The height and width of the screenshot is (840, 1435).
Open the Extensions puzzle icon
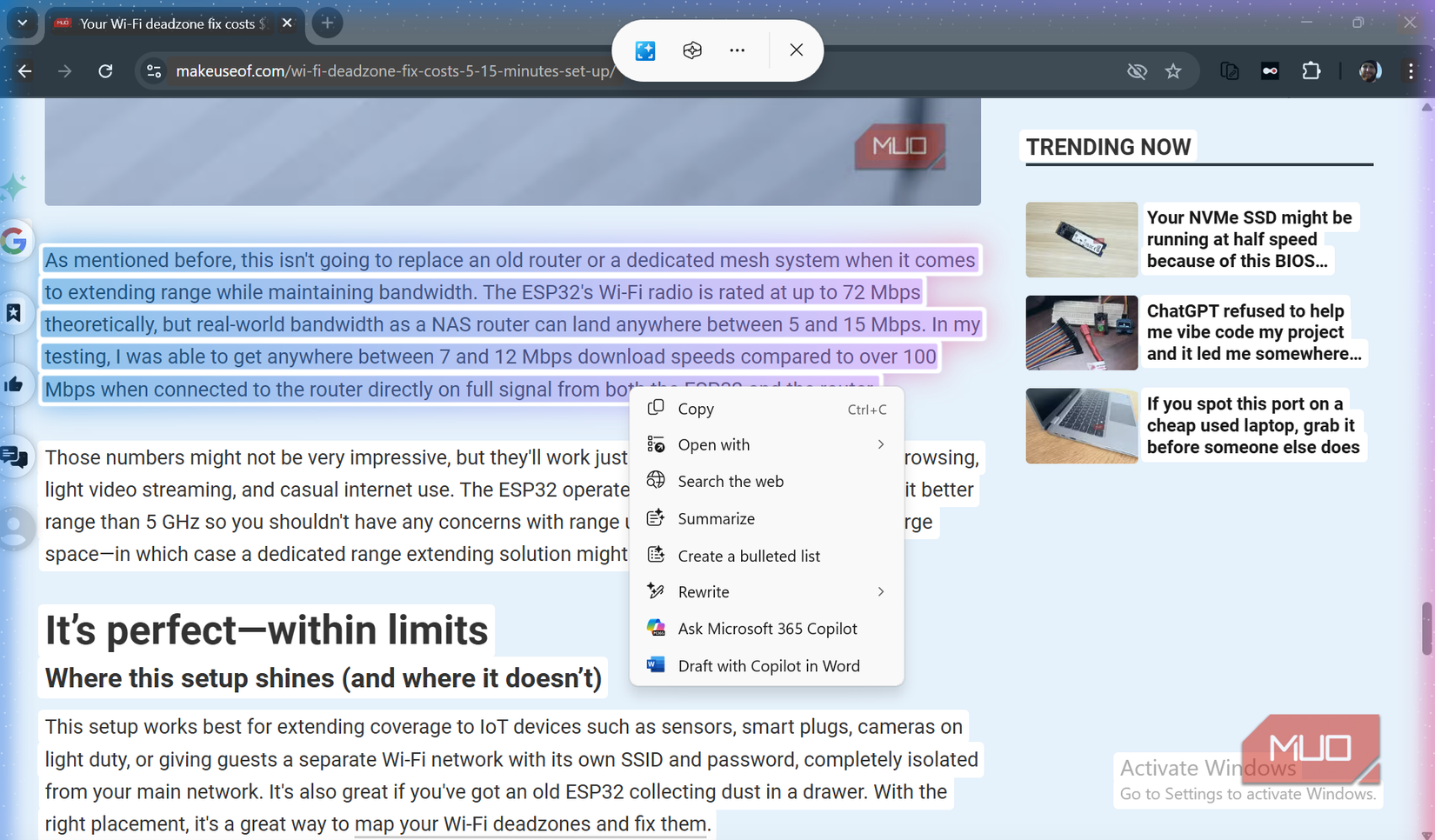pyautogui.click(x=1311, y=71)
